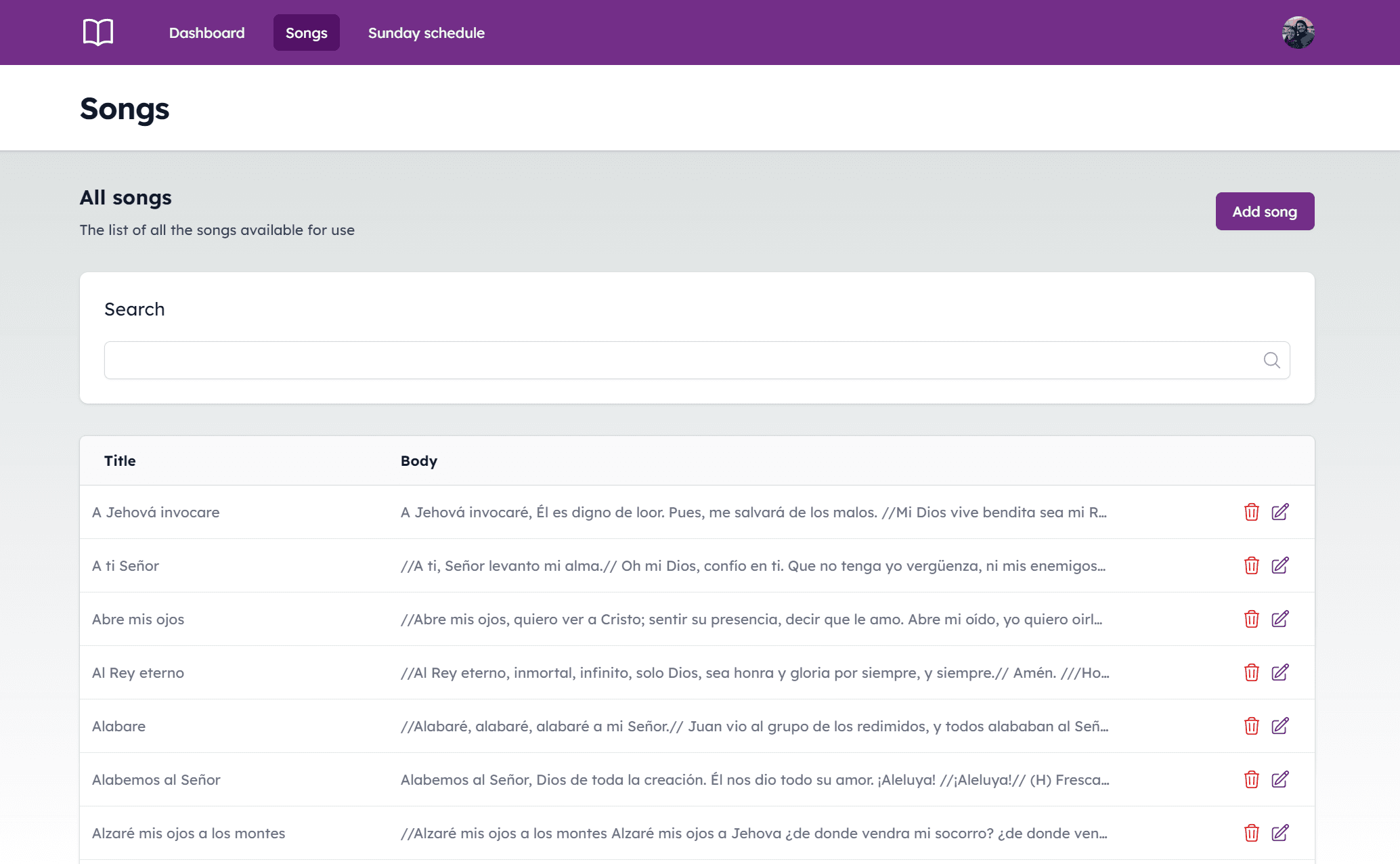
Task: Select the Songs tab
Action: pos(306,32)
